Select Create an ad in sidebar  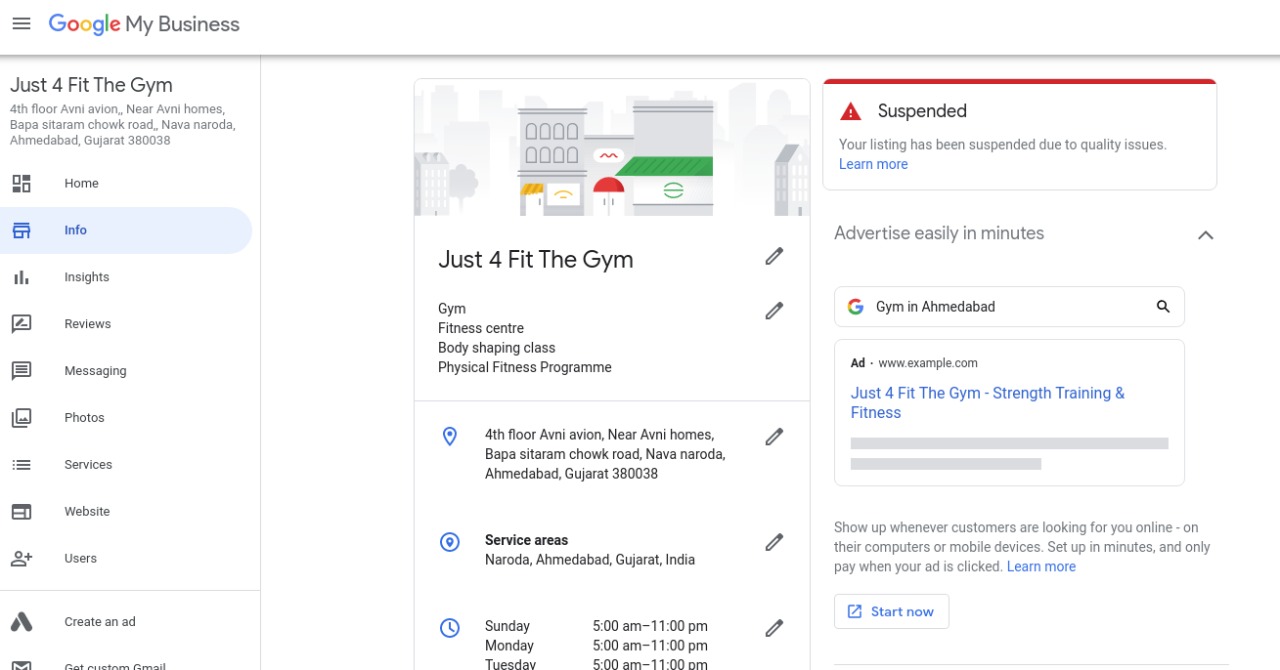pos(126,622)
